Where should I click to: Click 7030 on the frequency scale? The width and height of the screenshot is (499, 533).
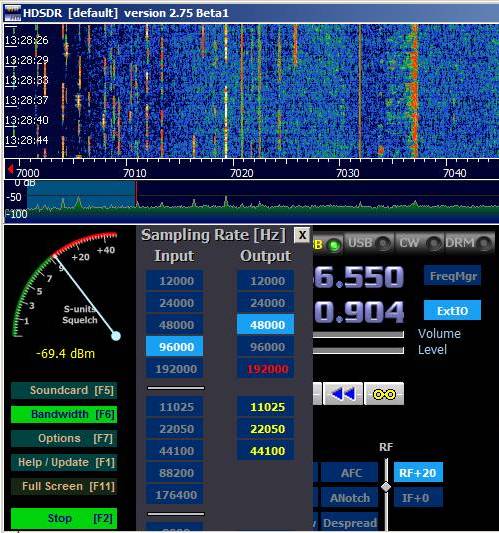point(348,173)
